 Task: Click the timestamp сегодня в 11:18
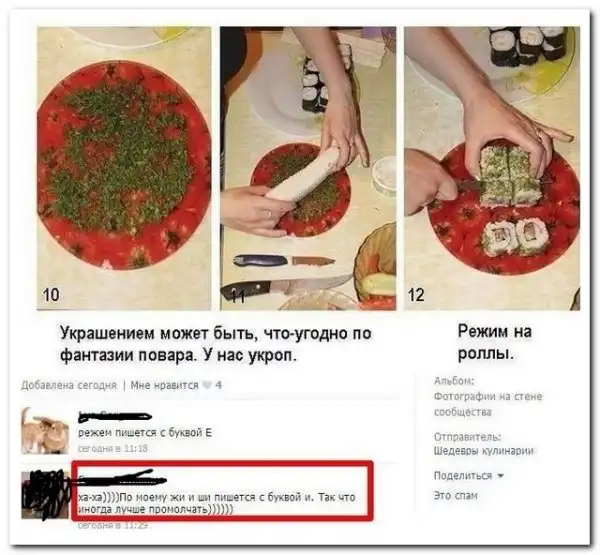(112, 448)
